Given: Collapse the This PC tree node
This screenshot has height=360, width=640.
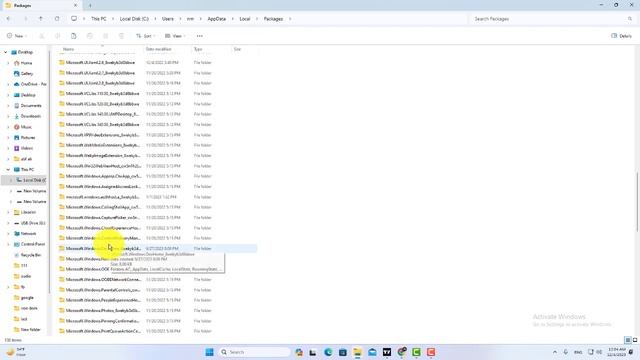Looking at the screenshot, I should [x=8, y=169].
